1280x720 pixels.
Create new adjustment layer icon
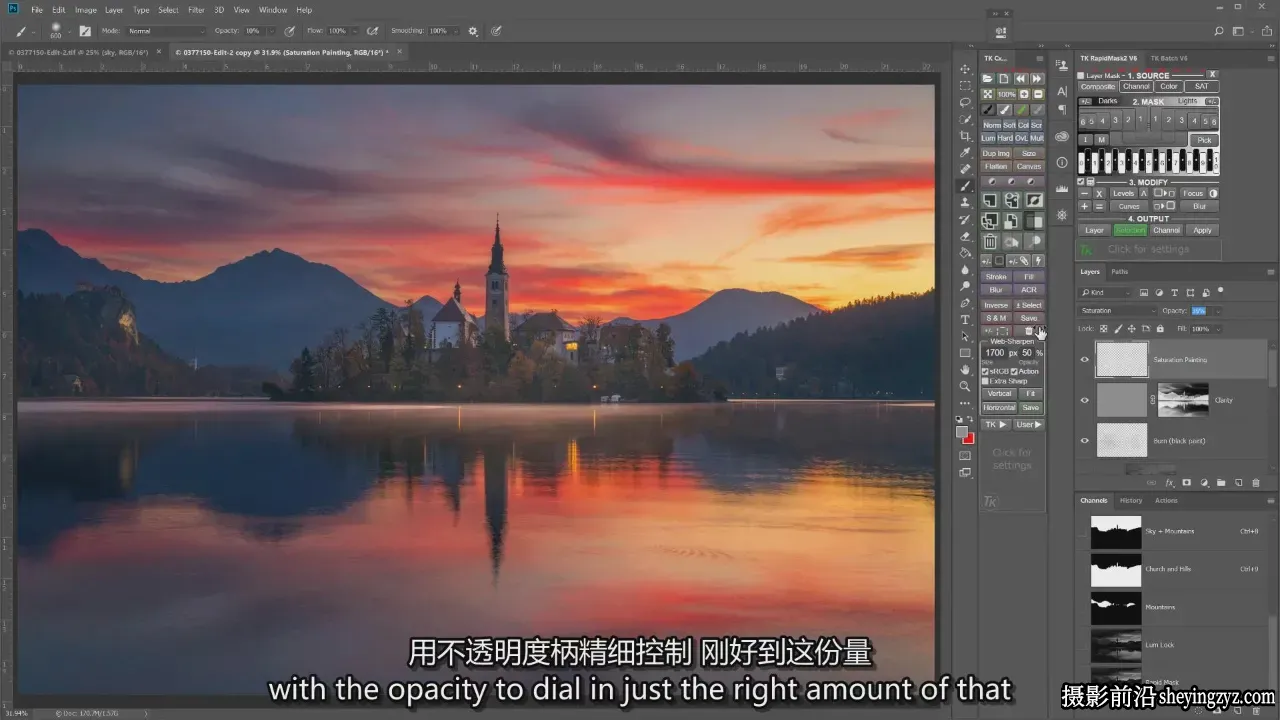tap(1204, 482)
